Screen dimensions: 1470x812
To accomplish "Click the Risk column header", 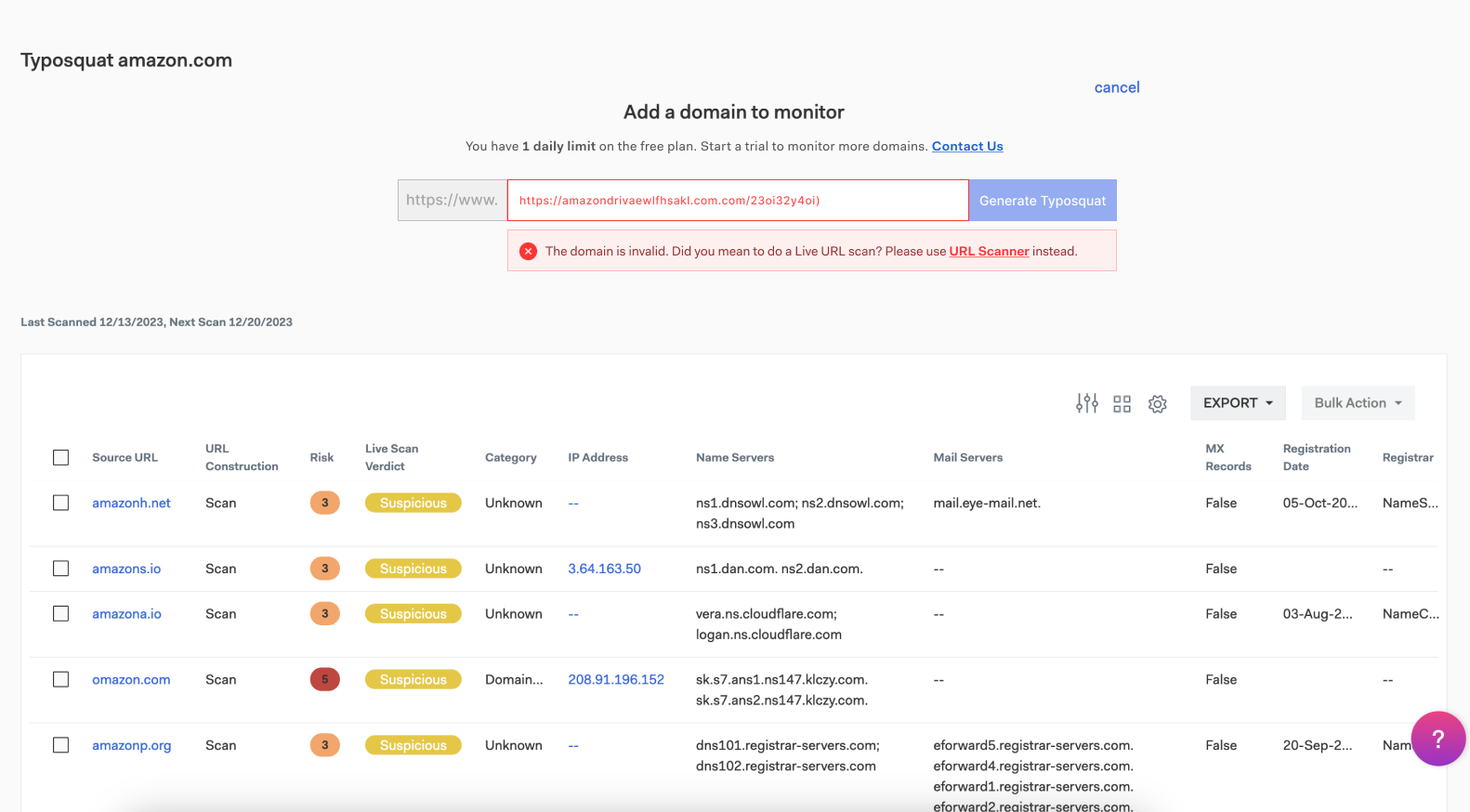I will coord(322,457).
